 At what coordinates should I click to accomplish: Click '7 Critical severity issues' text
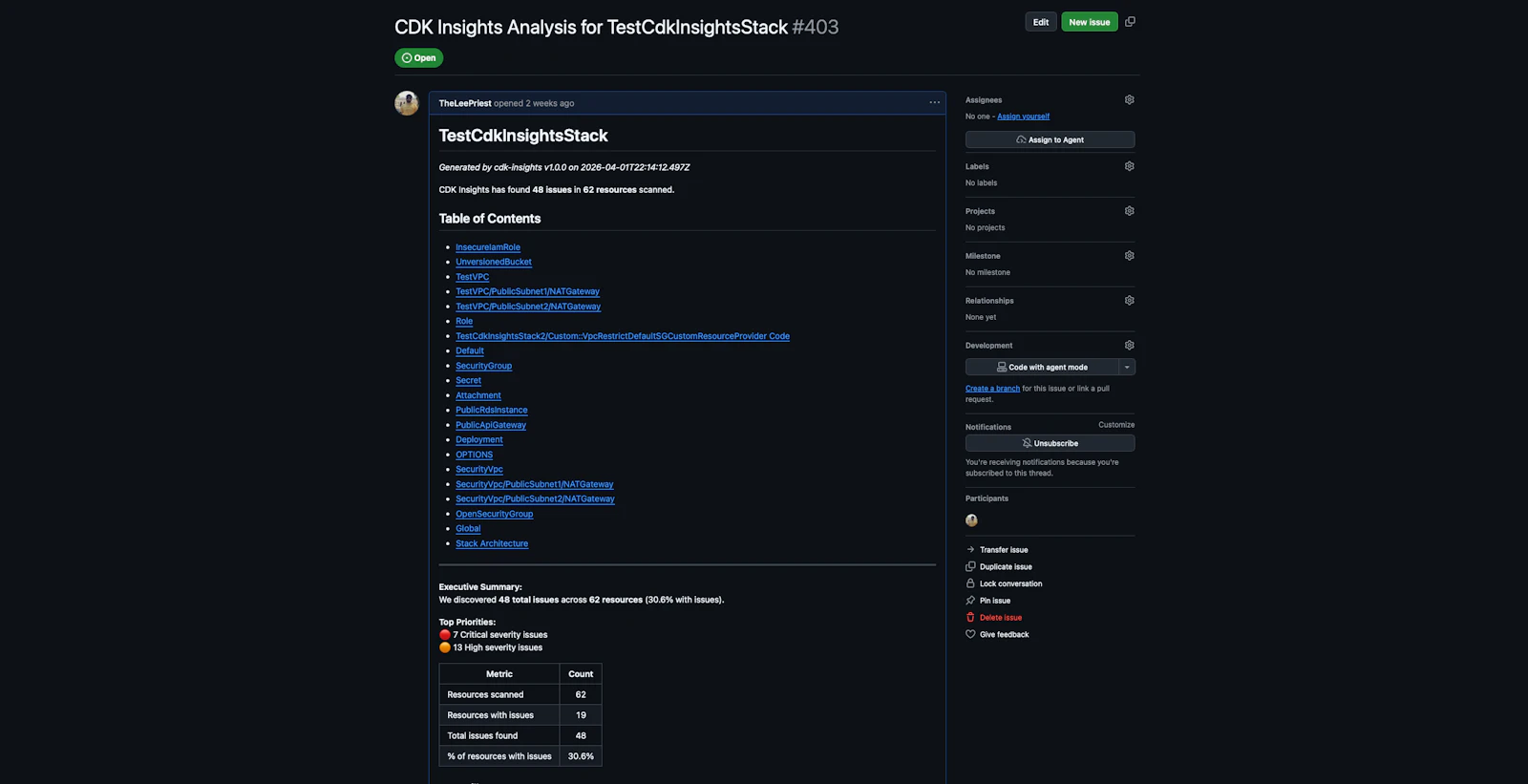click(500, 635)
